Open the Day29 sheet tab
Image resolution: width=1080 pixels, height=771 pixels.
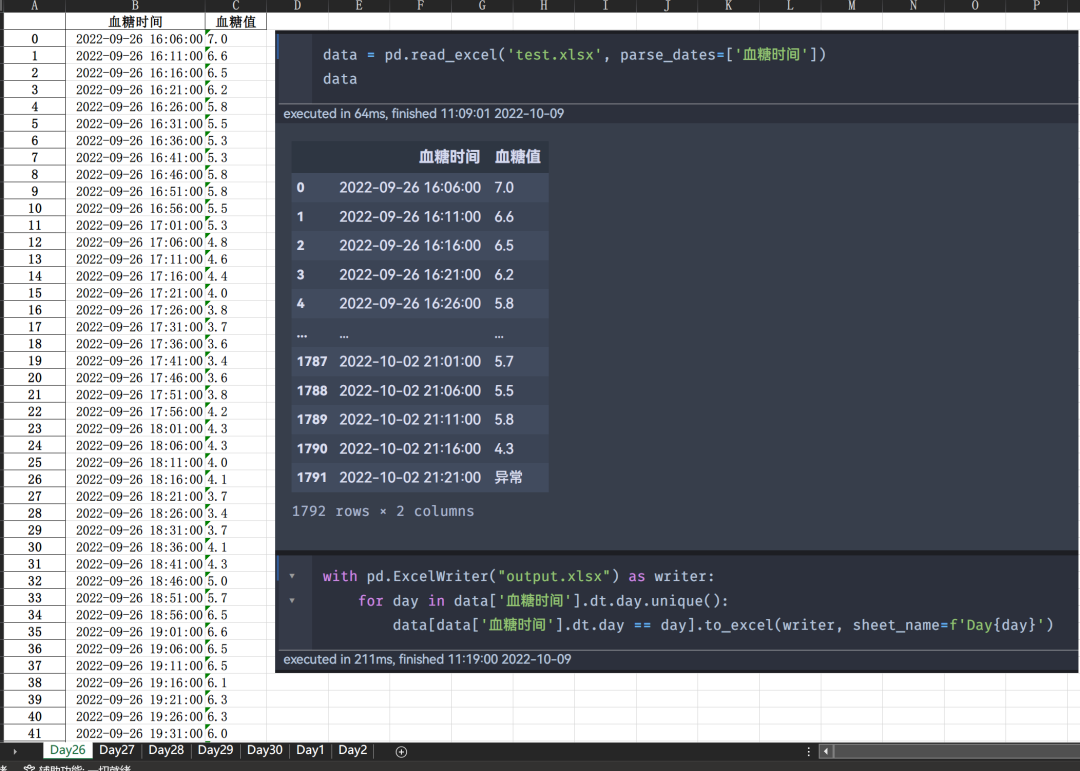tap(215, 750)
